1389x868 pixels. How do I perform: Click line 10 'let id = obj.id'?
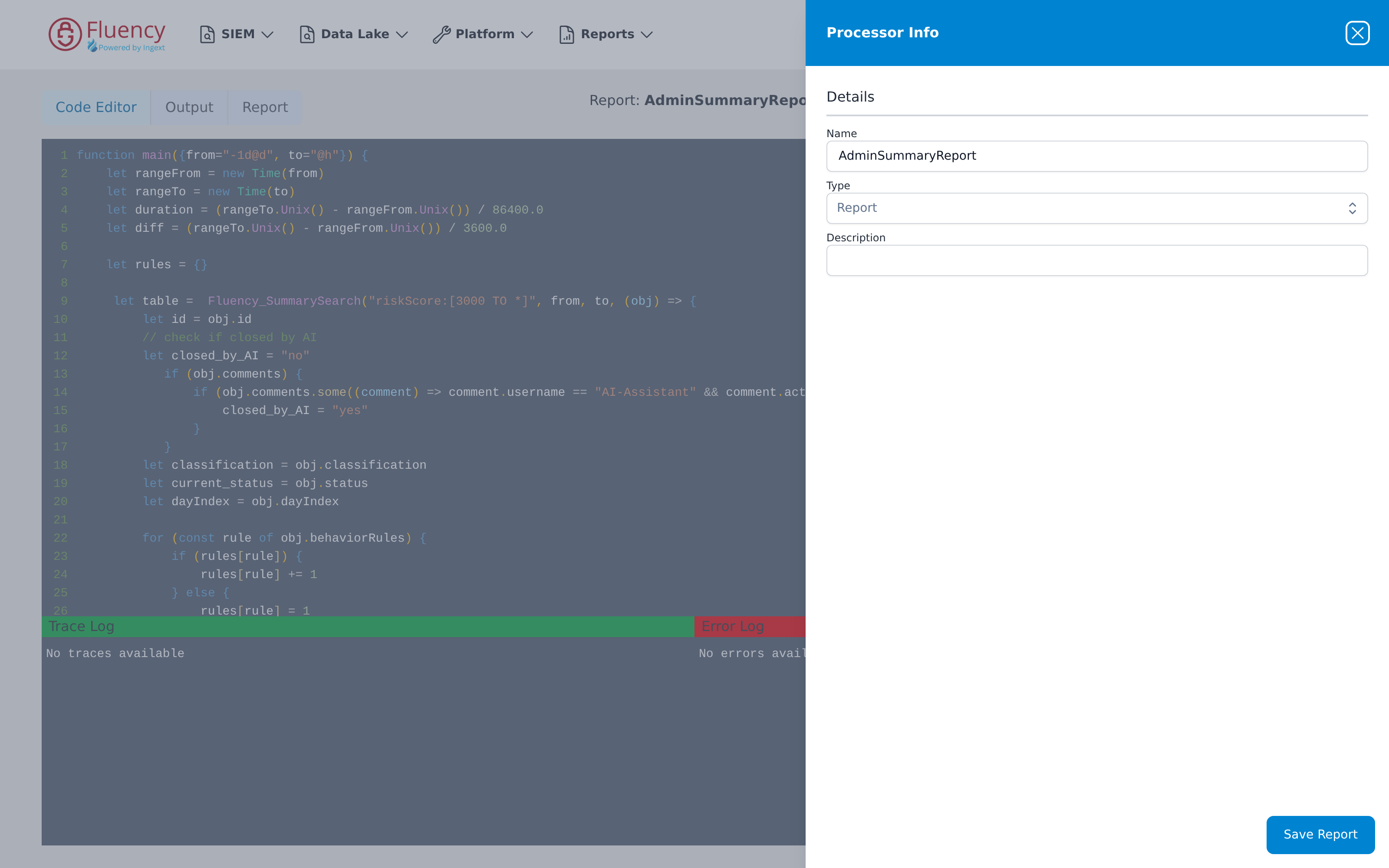click(197, 319)
